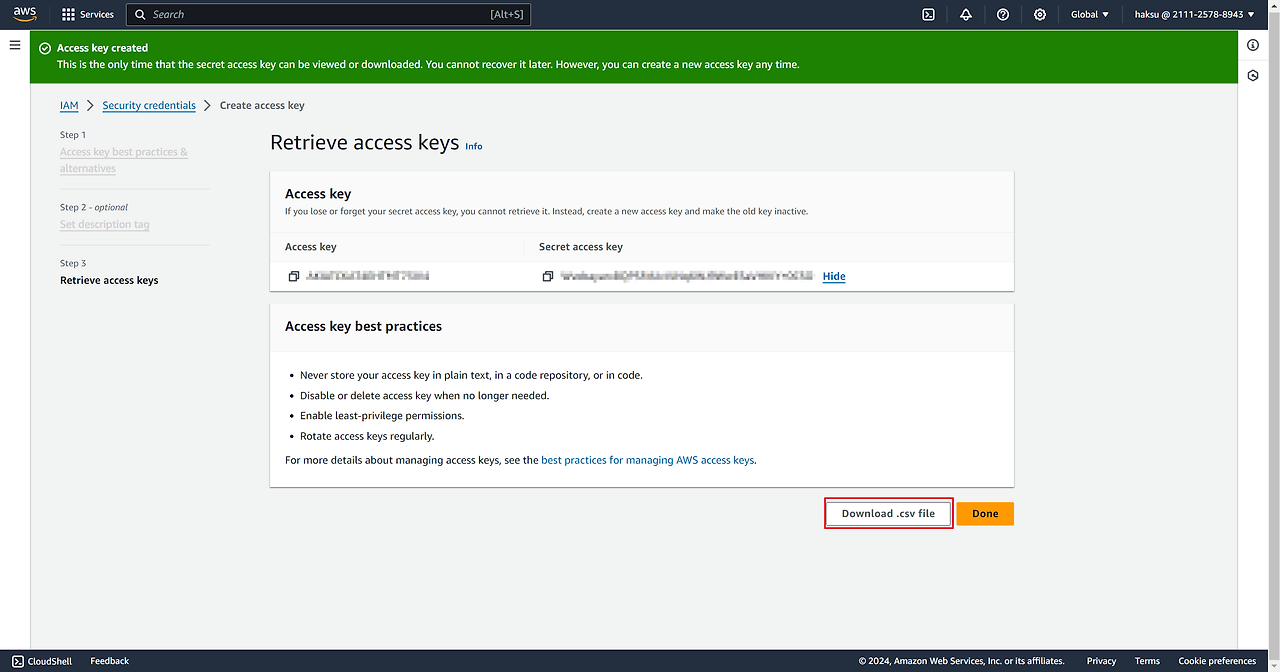Open the info panel icon on right
1280x672 pixels.
pos(1253,46)
